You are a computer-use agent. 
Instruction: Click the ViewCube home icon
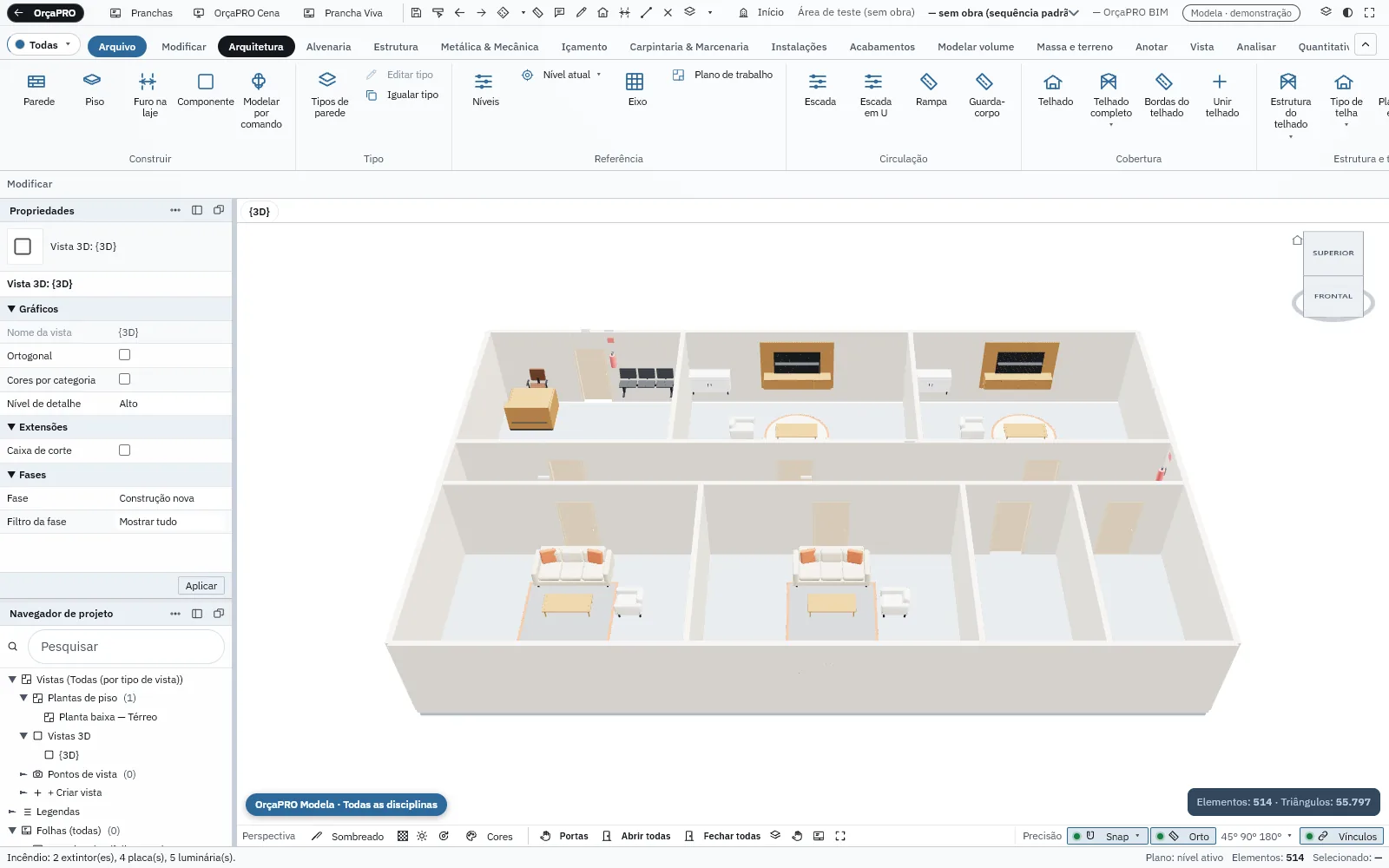(1297, 240)
